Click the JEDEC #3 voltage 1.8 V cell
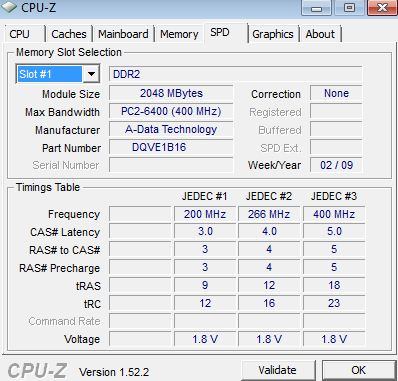This screenshot has width=398, height=381. click(334, 339)
